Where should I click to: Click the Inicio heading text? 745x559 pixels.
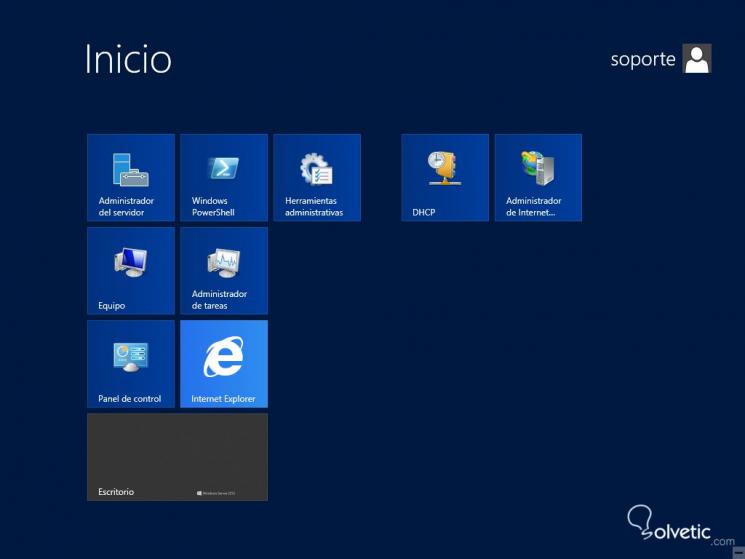[x=128, y=58]
